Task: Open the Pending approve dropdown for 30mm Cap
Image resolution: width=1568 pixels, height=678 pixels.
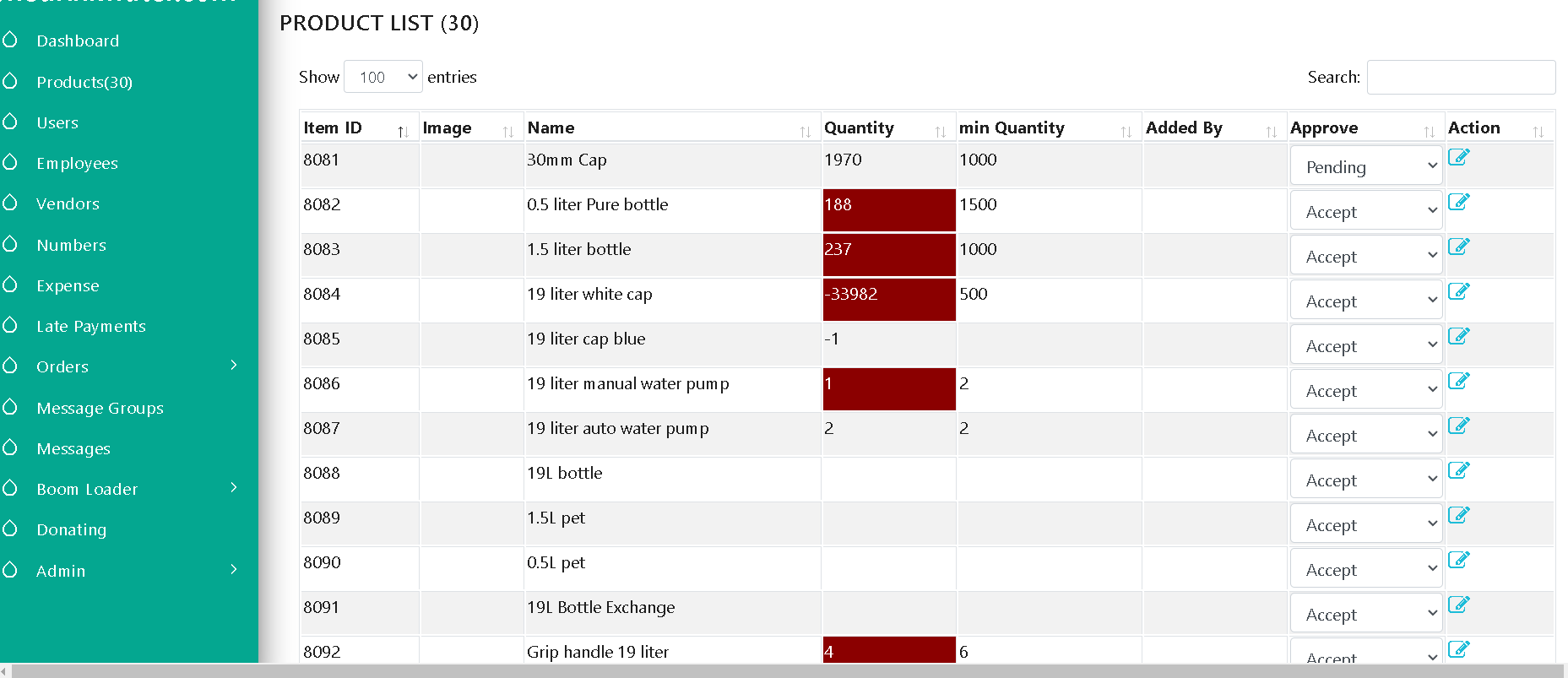Action: tap(1366, 165)
